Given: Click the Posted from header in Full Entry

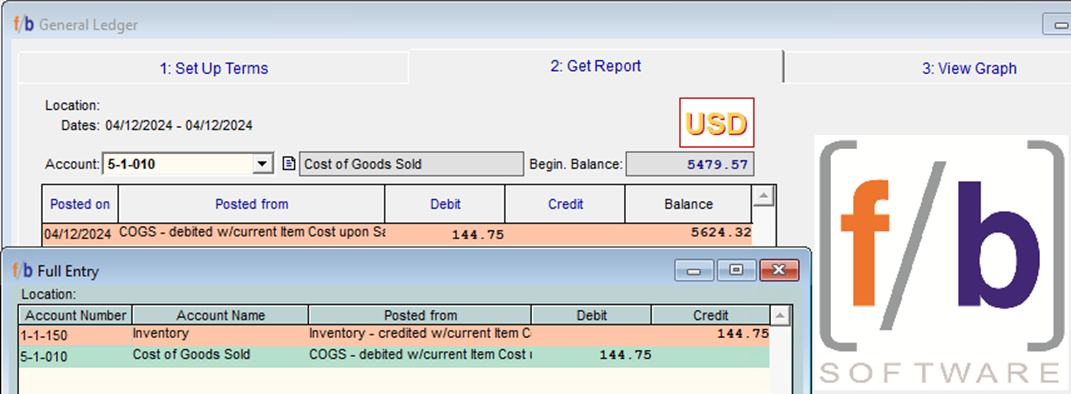Looking at the screenshot, I should pyautogui.click(x=420, y=315).
